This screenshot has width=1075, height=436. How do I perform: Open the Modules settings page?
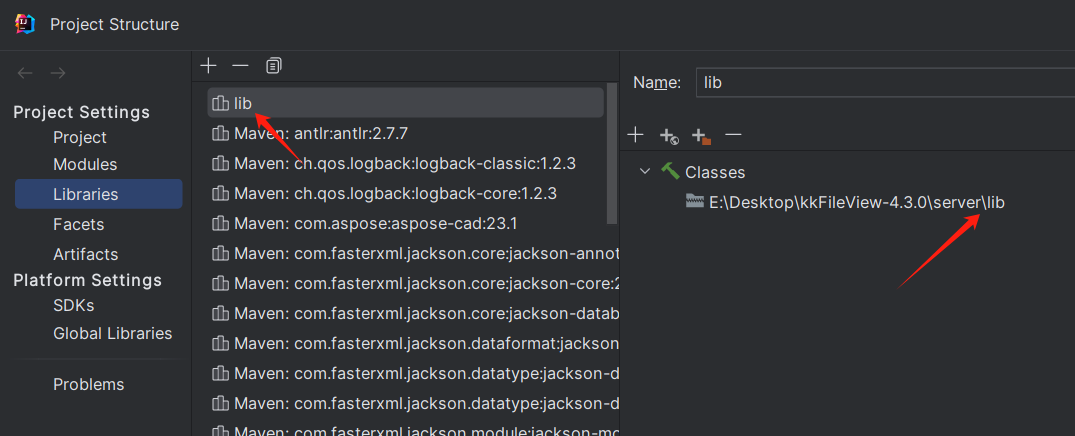[85, 165]
